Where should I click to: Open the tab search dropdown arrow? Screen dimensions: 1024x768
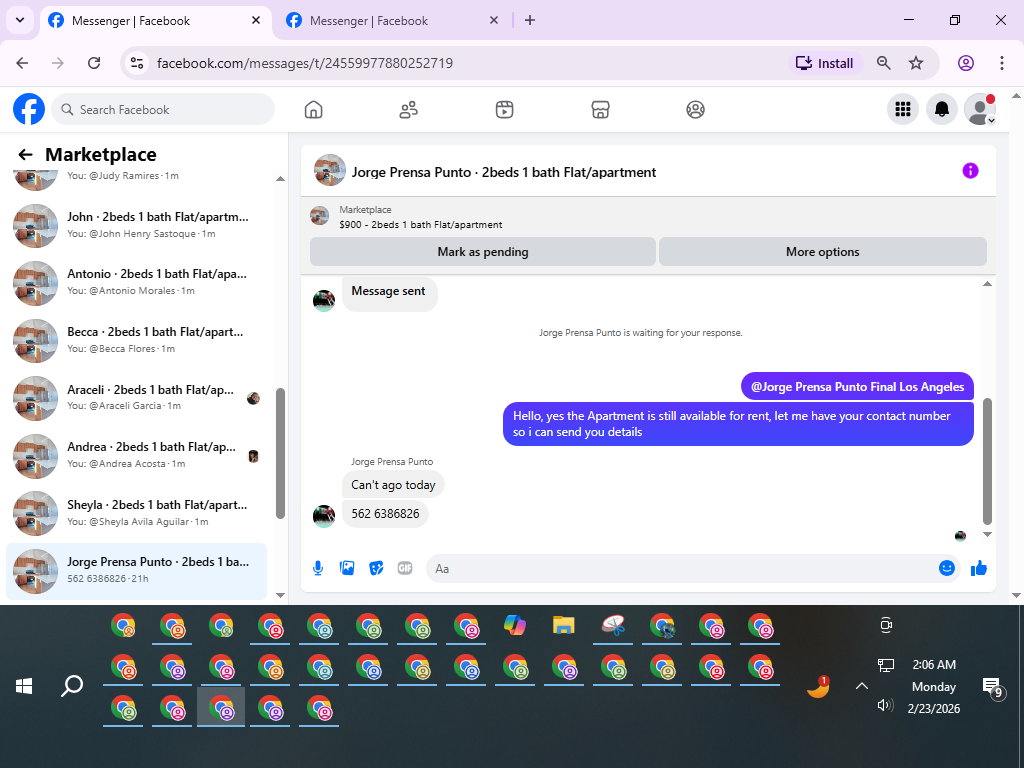(x=20, y=20)
